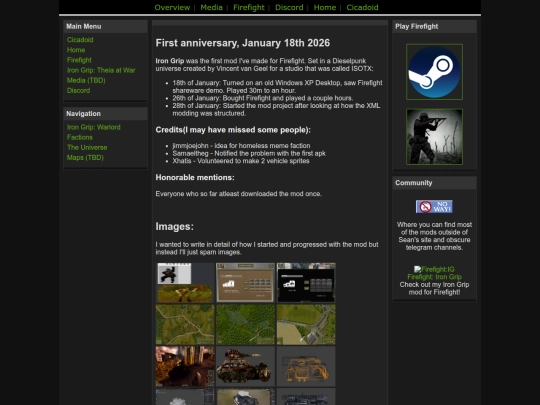540x405 pixels.
Task: Go to Home in Main Menu sidebar
Action: tap(76, 50)
